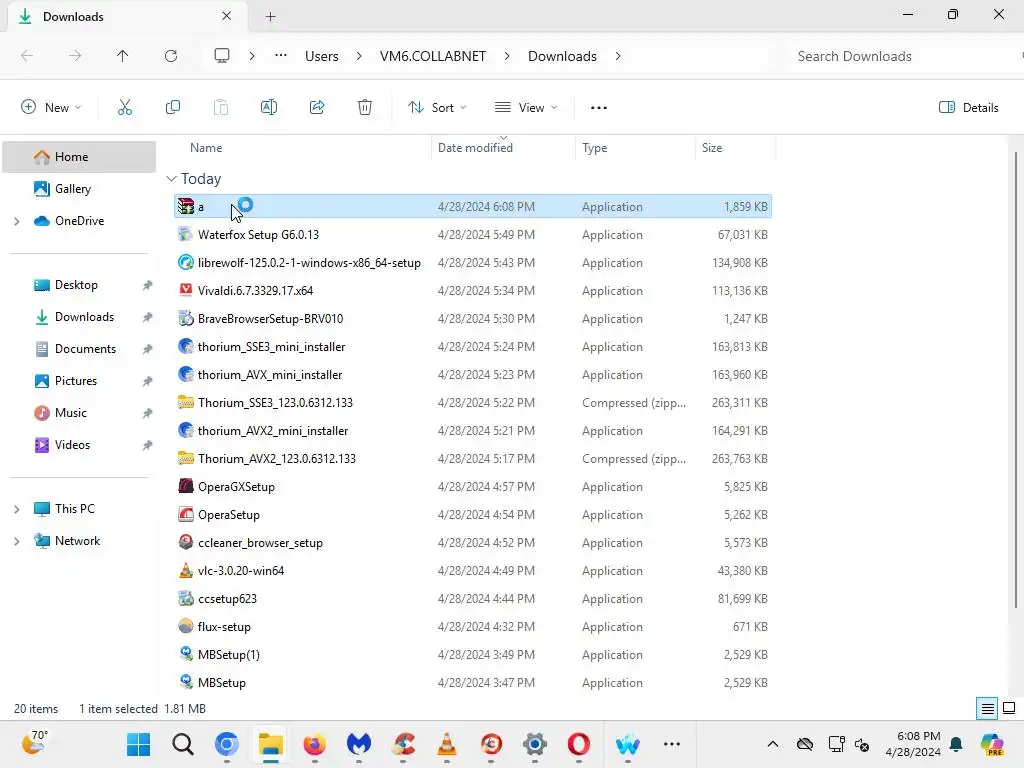The image size is (1024, 768).
Task: Click the Rename icon in toolbar
Action: tap(269, 108)
